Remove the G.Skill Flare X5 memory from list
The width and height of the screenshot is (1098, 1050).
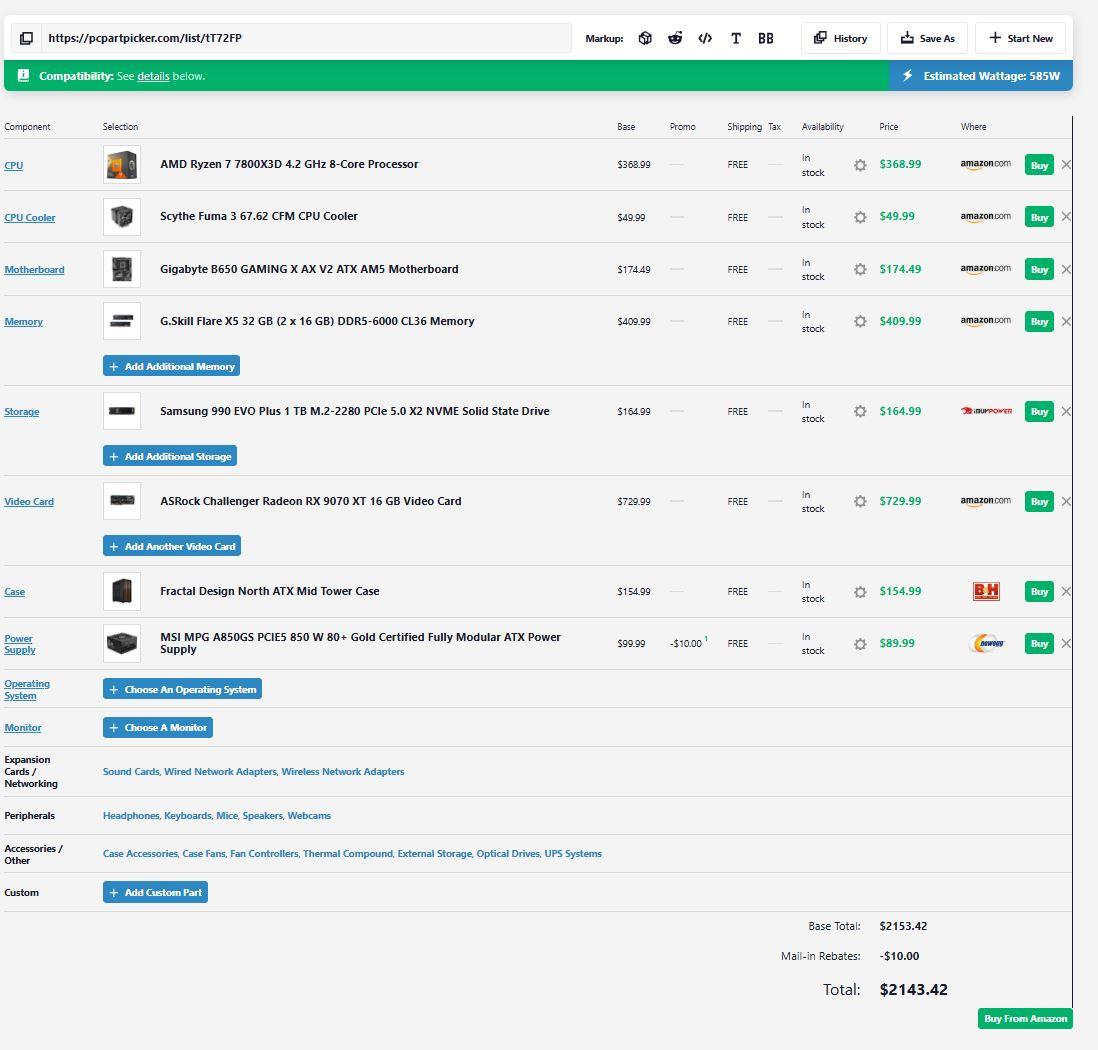coord(1066,321)
